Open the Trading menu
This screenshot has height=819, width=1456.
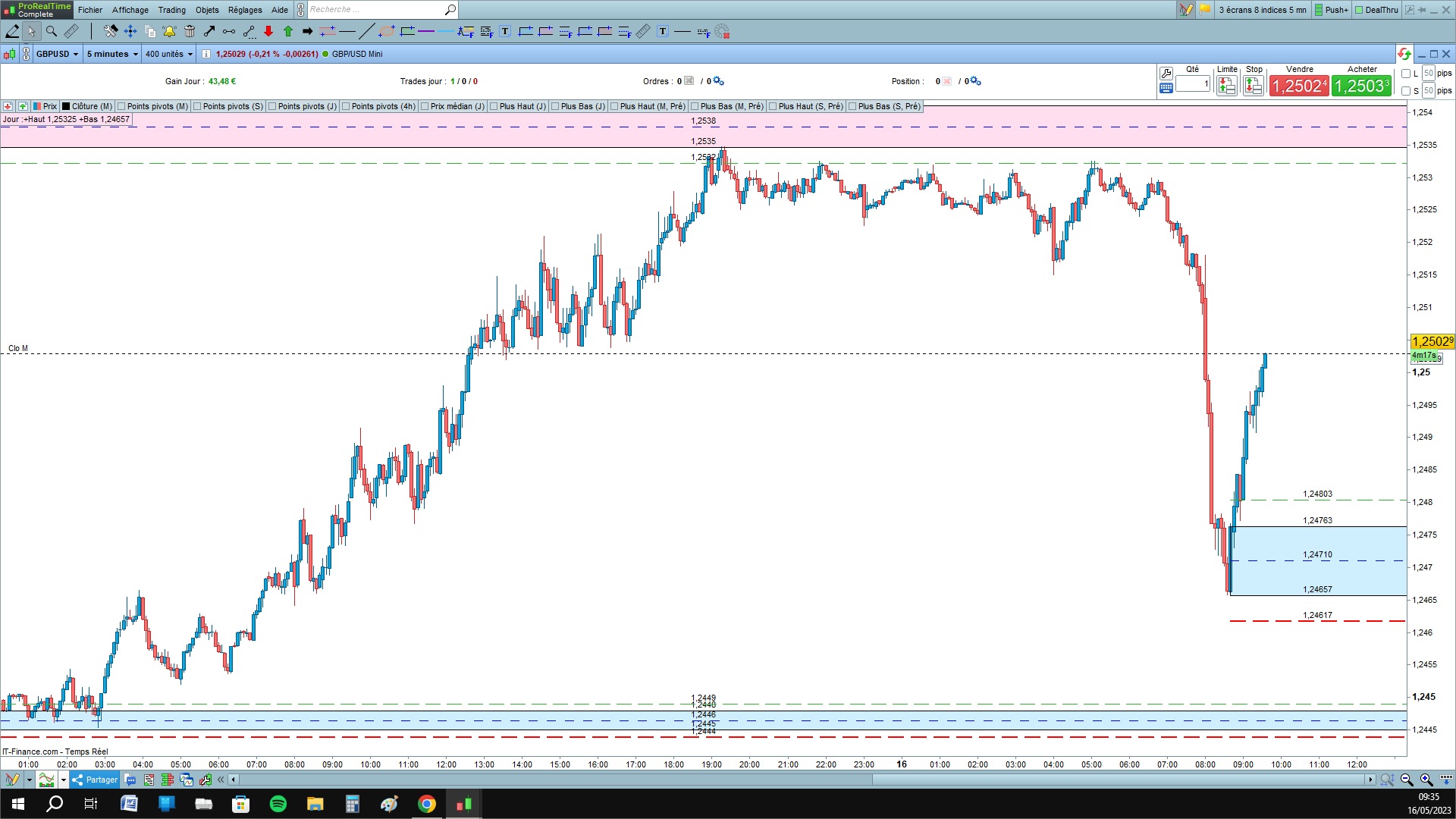171,10
